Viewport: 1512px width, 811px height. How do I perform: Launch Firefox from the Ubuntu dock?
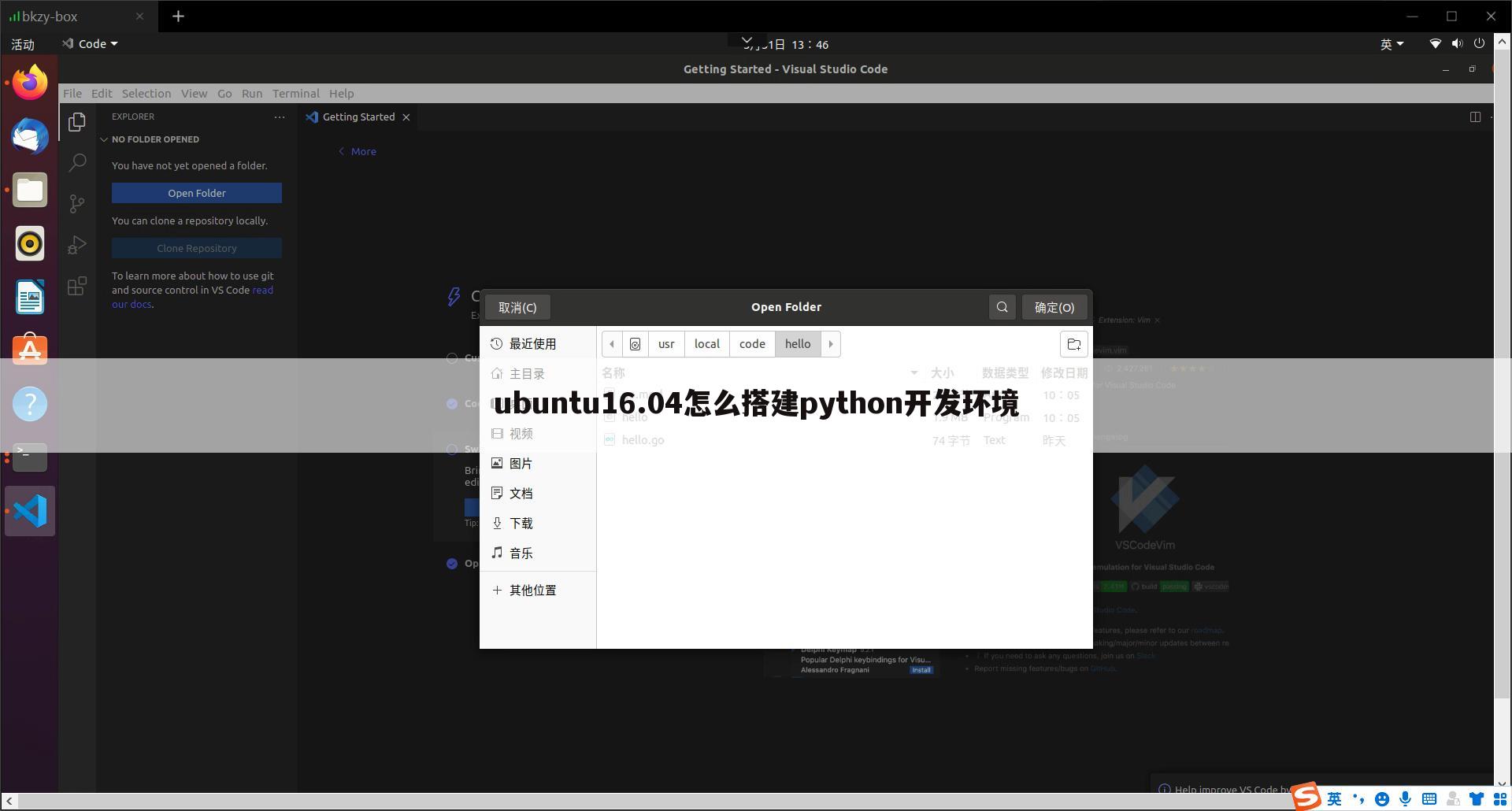tap(30, 82)
